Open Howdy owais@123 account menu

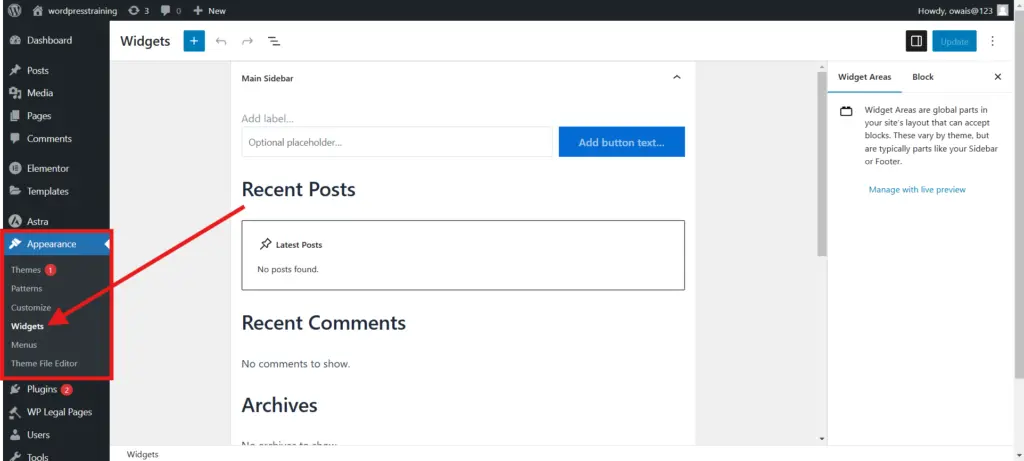pos(963,10)
